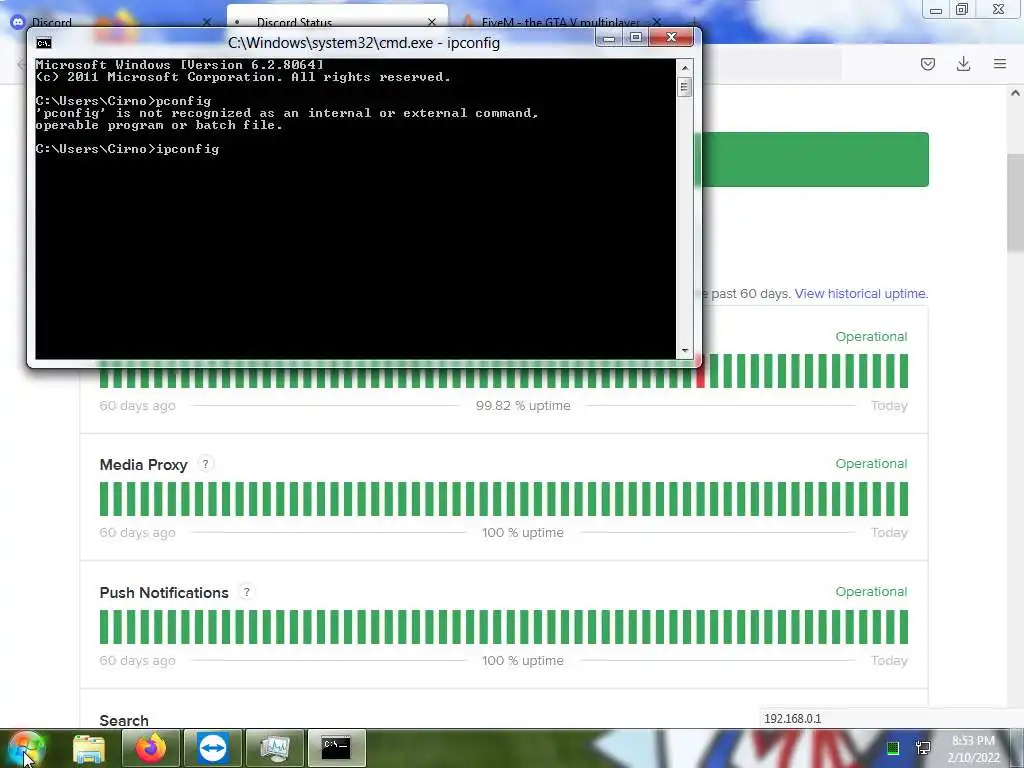
Task: Close the FiveM browser tab
Action: click(657, 22)
